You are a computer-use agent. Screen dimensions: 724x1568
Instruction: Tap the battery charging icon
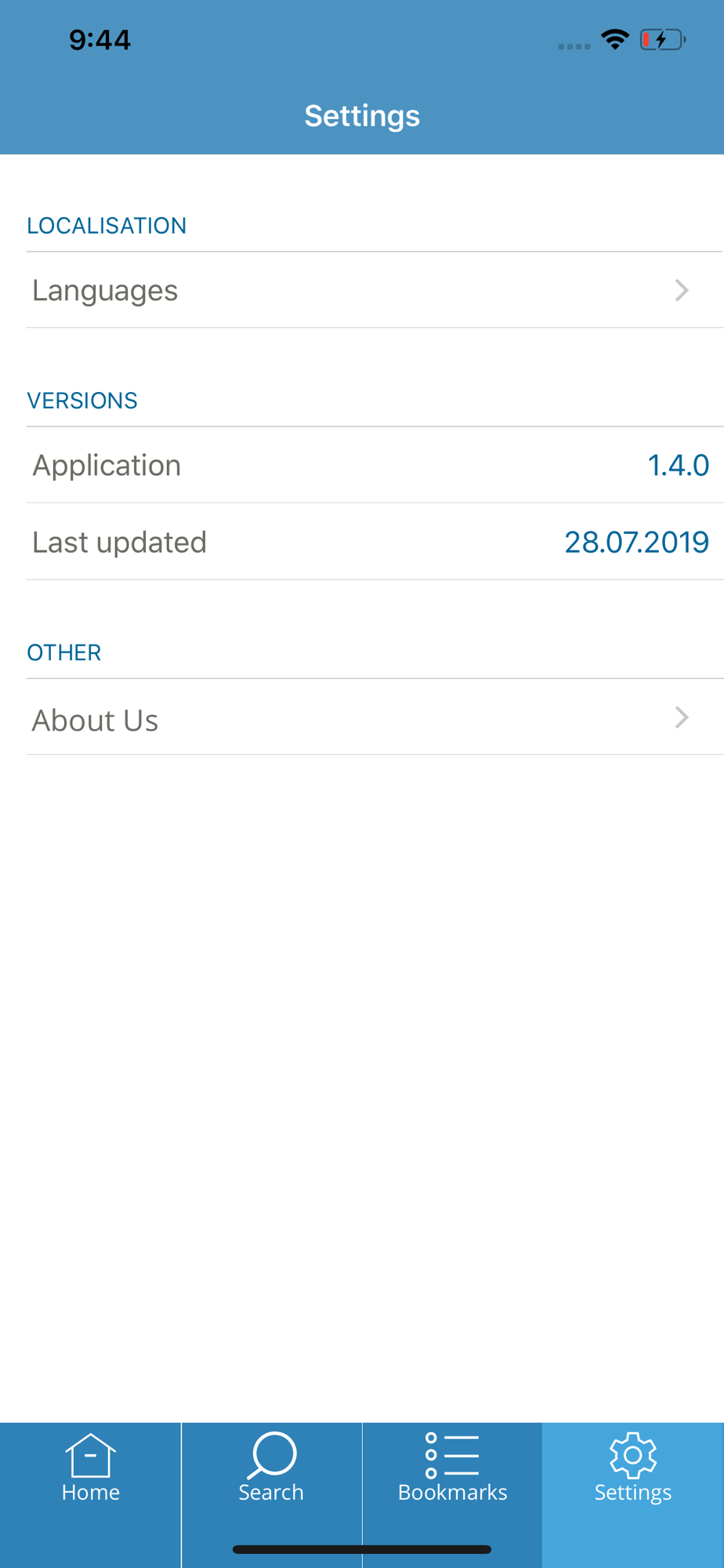(663, 39)
